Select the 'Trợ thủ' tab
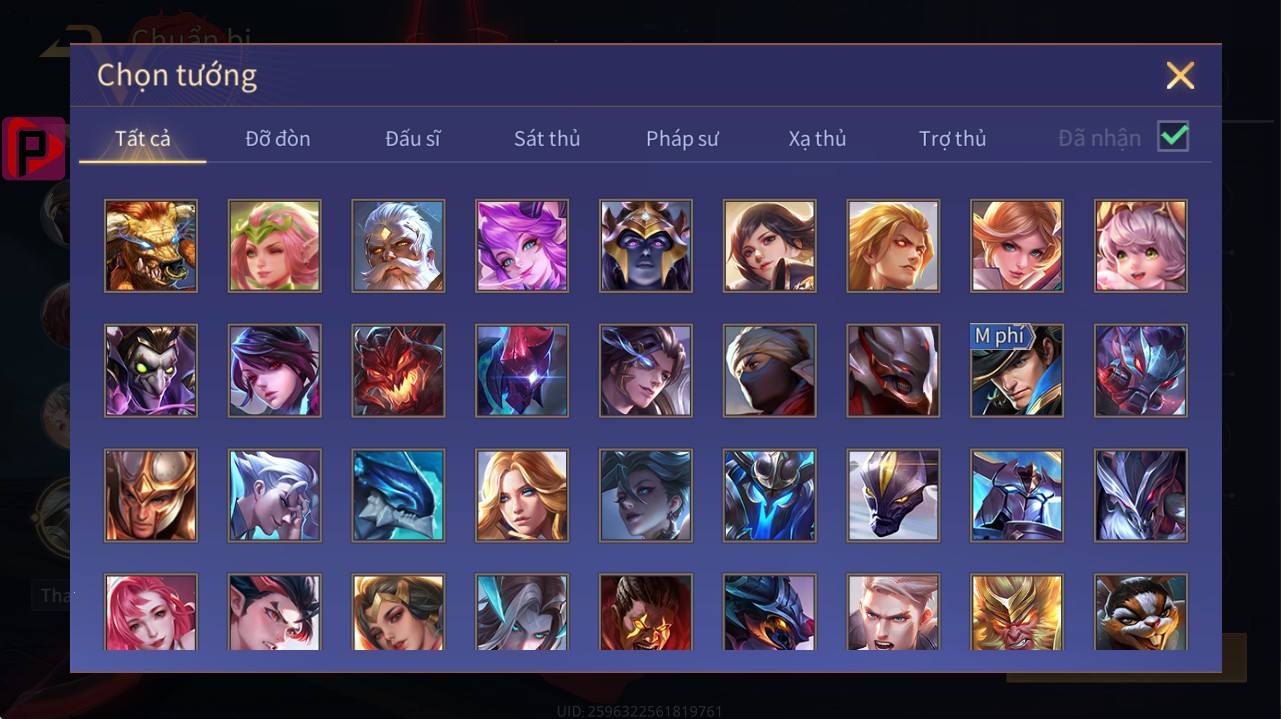 953,138
